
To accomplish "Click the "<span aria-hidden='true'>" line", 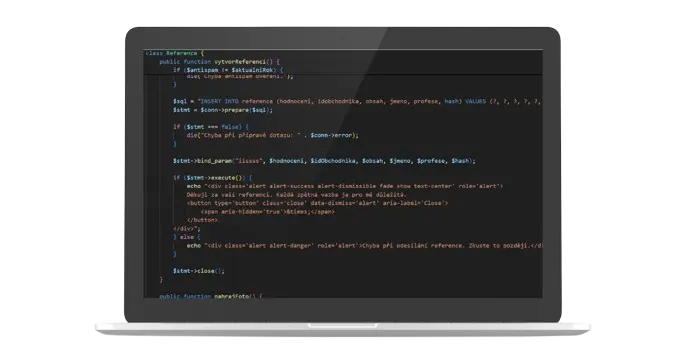I will point(268,212).
